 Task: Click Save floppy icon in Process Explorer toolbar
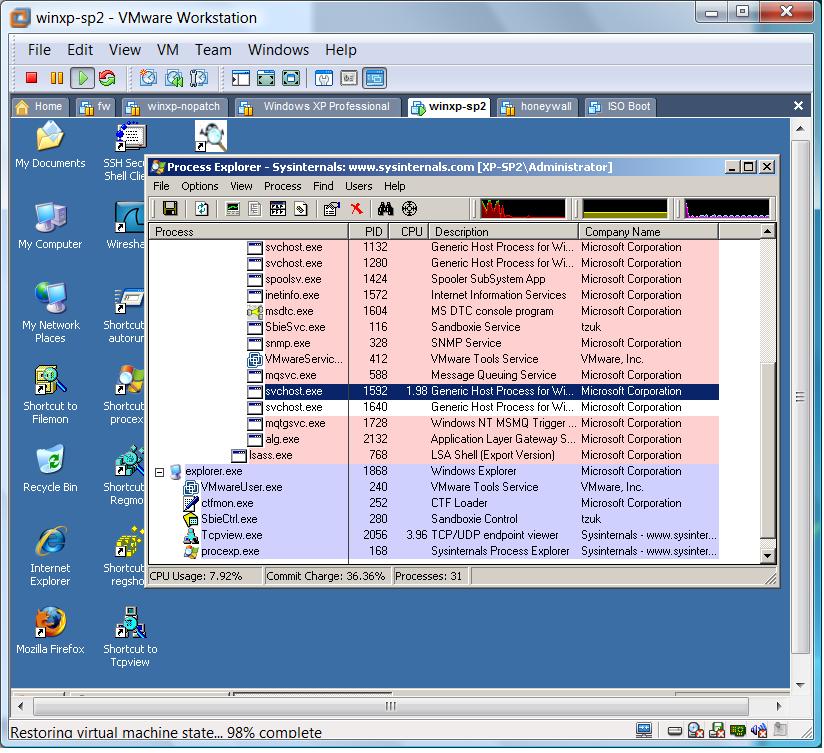[x=170, y=209]
